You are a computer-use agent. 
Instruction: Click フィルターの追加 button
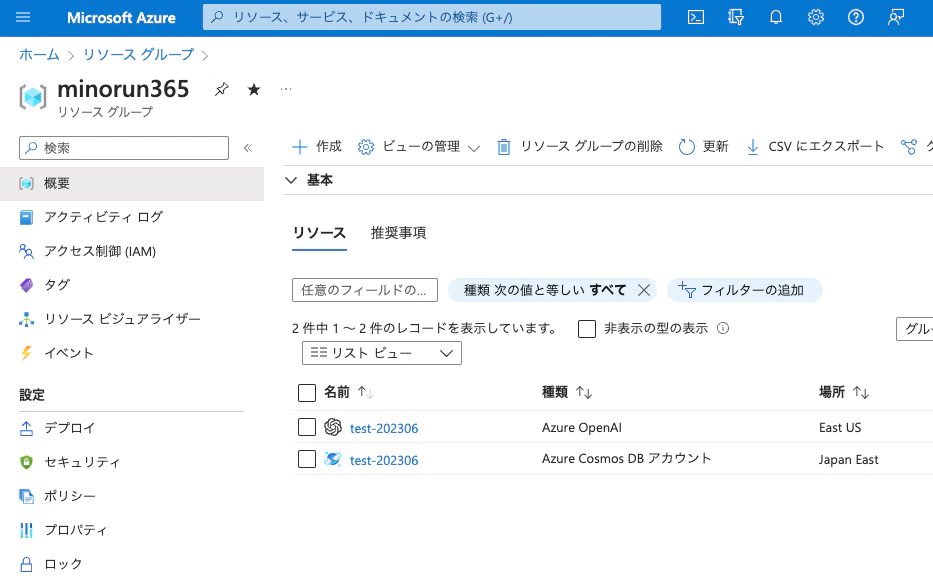tap(744, 290)
